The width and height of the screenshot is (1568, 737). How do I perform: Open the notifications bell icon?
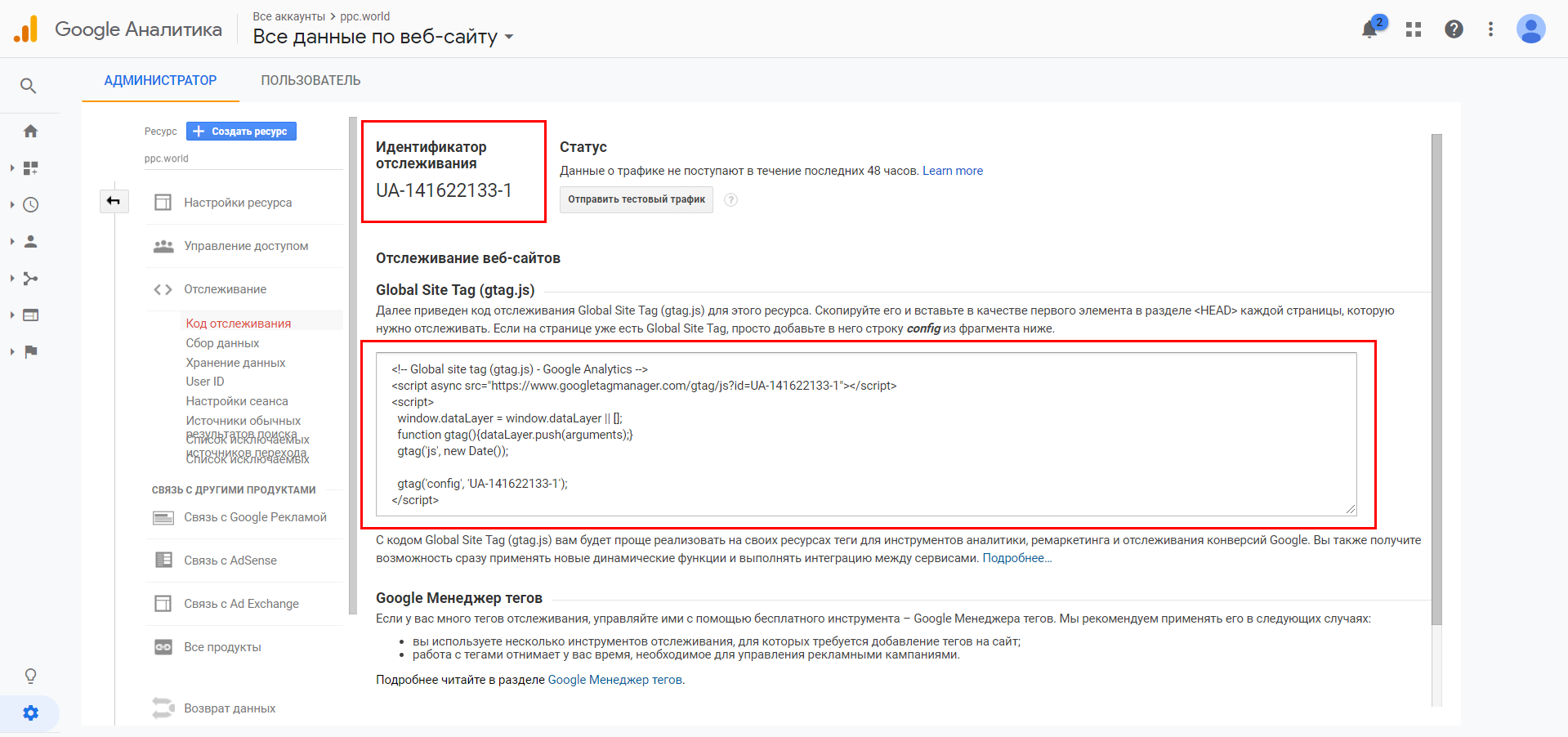[x=1369, y=30]
